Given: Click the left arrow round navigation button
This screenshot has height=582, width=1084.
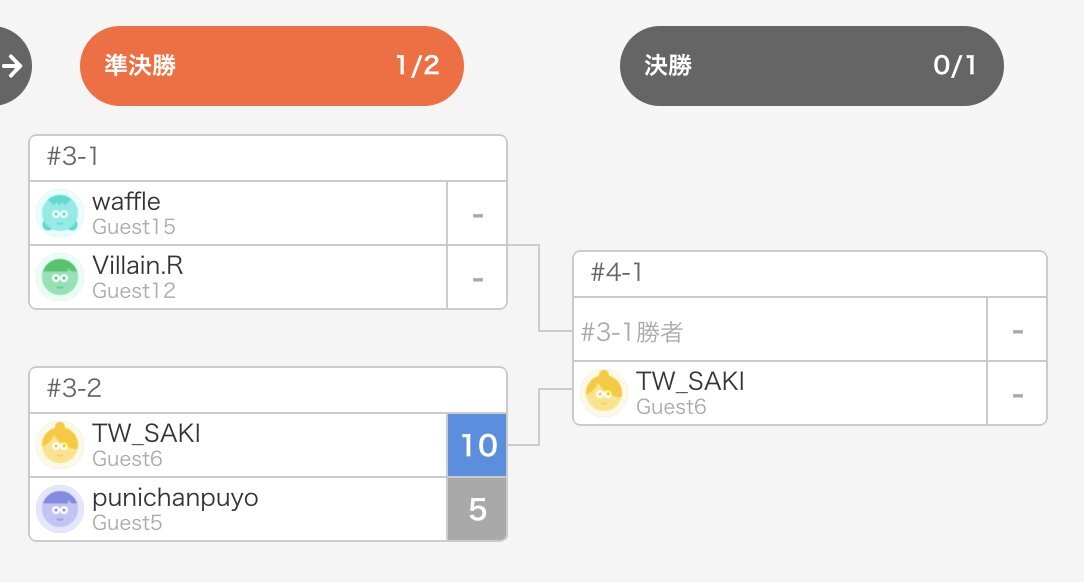Looking at the screenshot, I should tap(12, 66).
